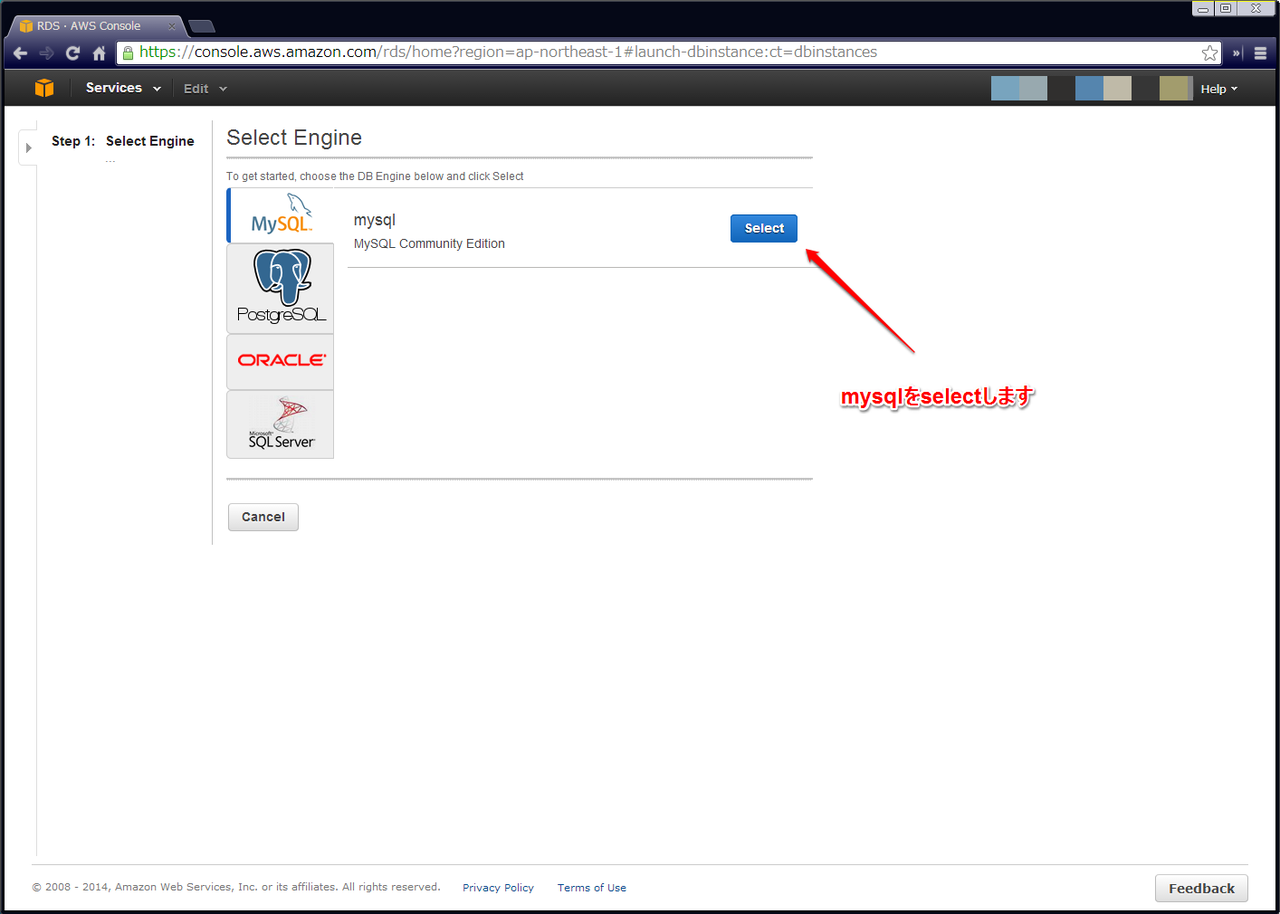Click the "To get started" instruction text
1280x914 pixels.
375,176
